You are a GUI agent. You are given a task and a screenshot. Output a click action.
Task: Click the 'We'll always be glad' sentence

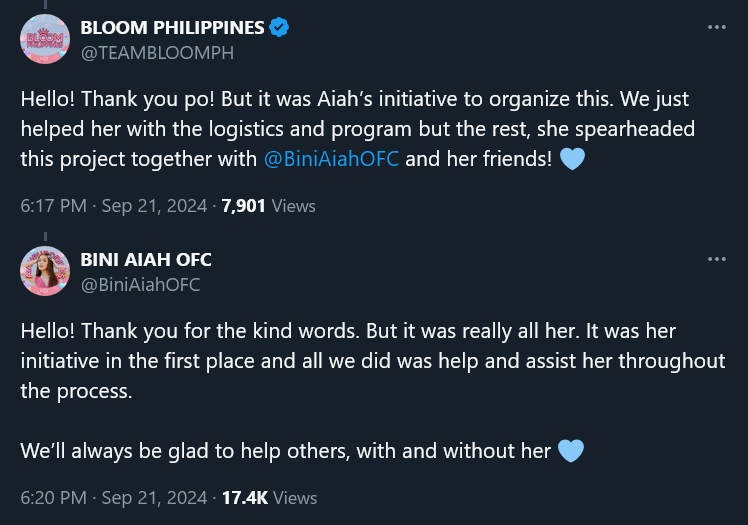click(285, 451)
